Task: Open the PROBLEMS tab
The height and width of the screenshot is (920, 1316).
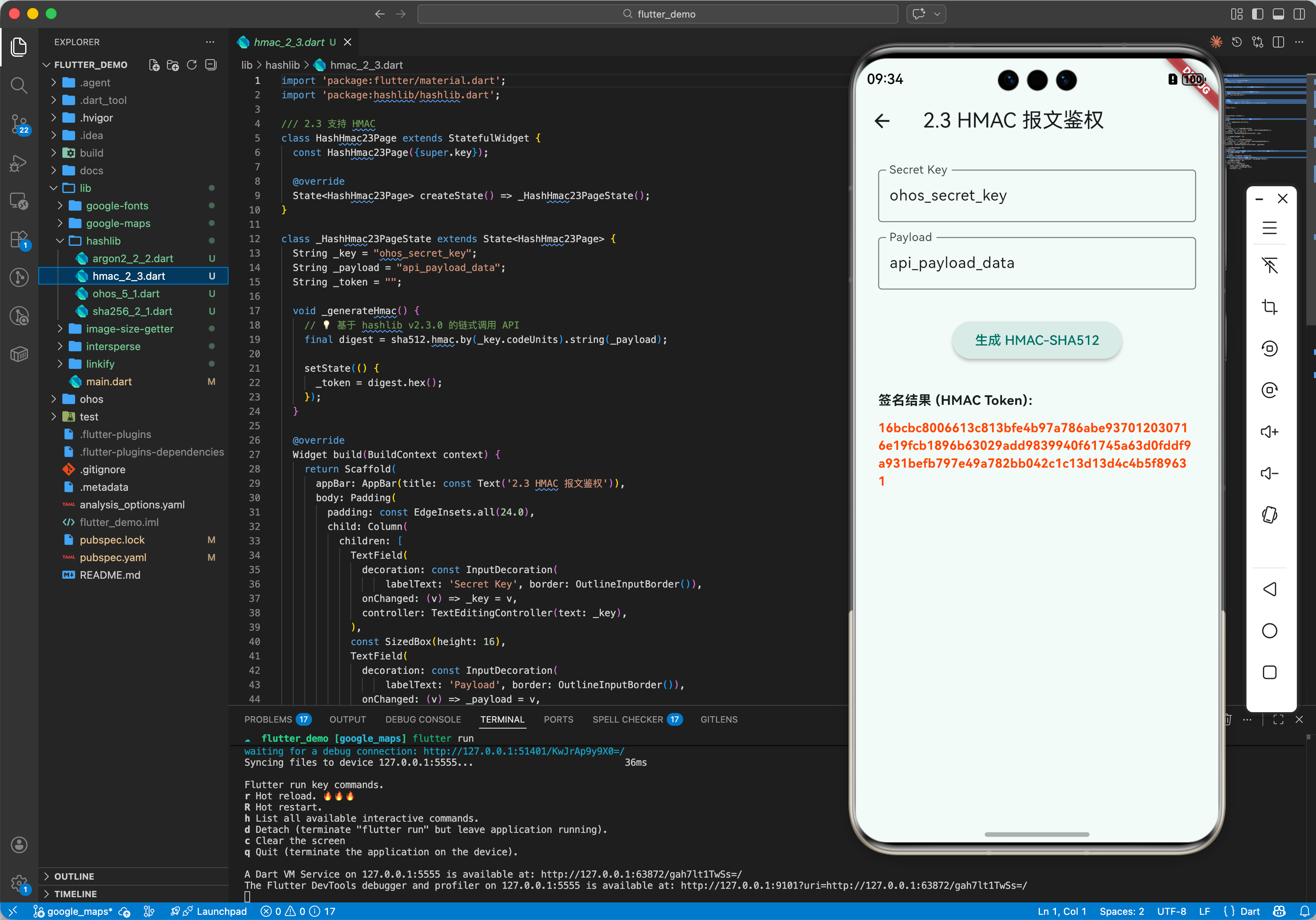Action: click(x=268, y=719)
